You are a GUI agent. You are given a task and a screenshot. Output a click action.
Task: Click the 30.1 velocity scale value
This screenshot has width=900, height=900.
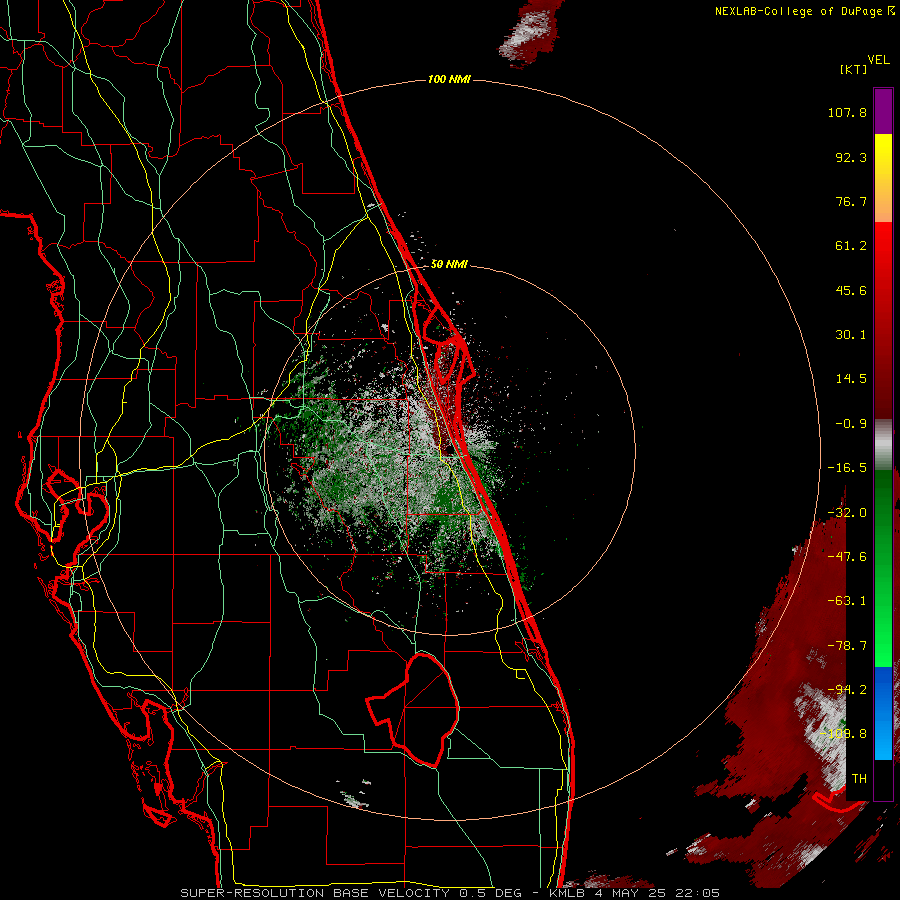click(x=851, y=335)
